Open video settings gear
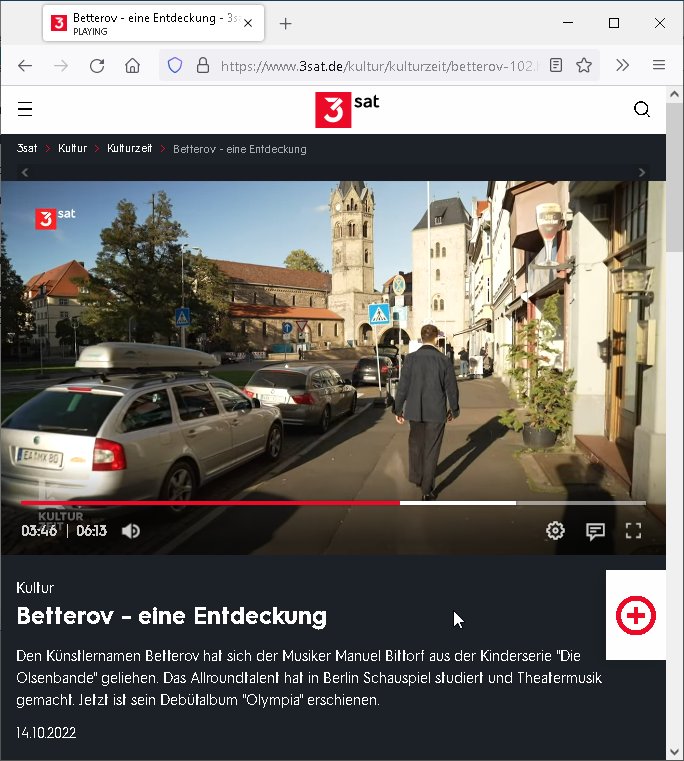Screen dimensions: 684x761 tap(555, 531)
